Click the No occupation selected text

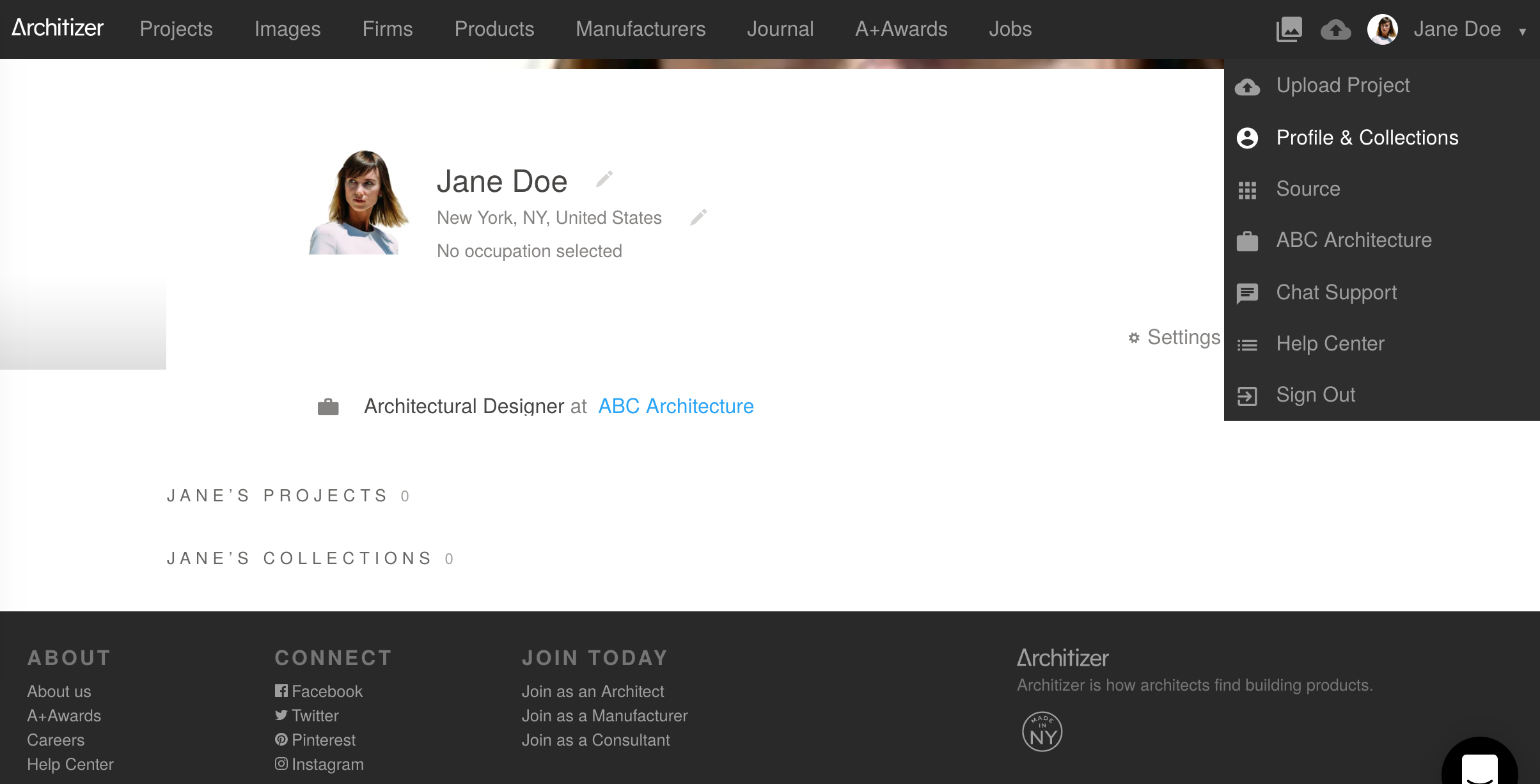click(530, 251)
